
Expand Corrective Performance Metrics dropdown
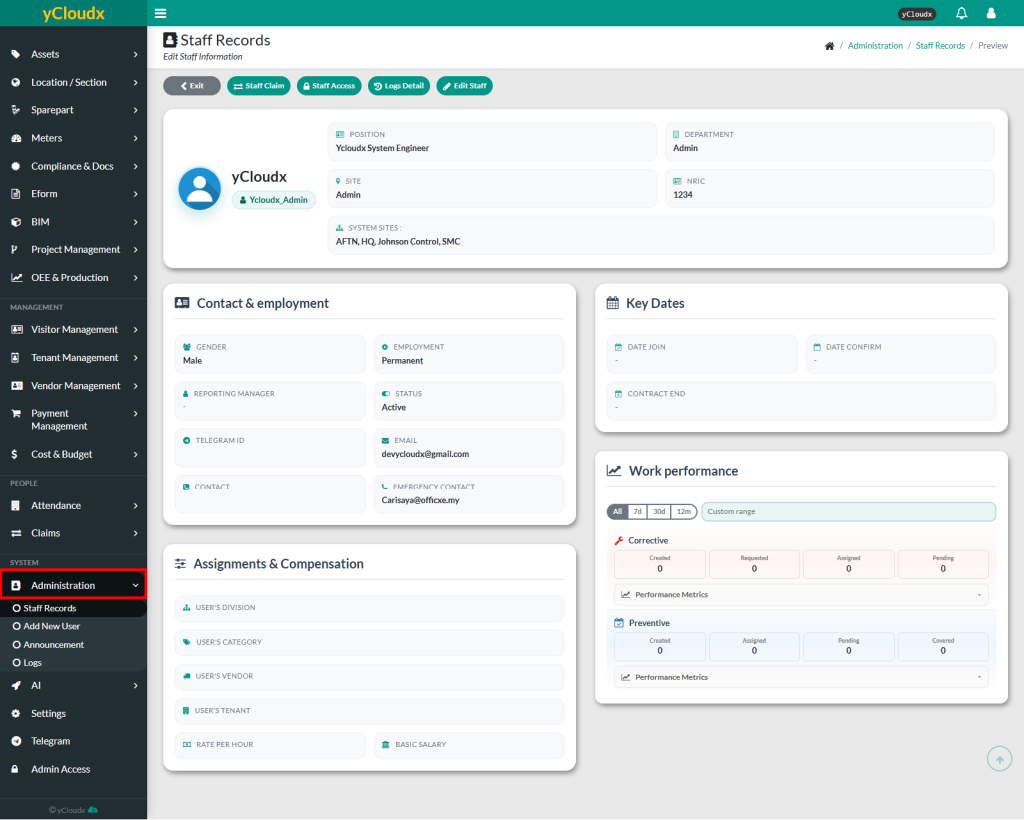801,595
